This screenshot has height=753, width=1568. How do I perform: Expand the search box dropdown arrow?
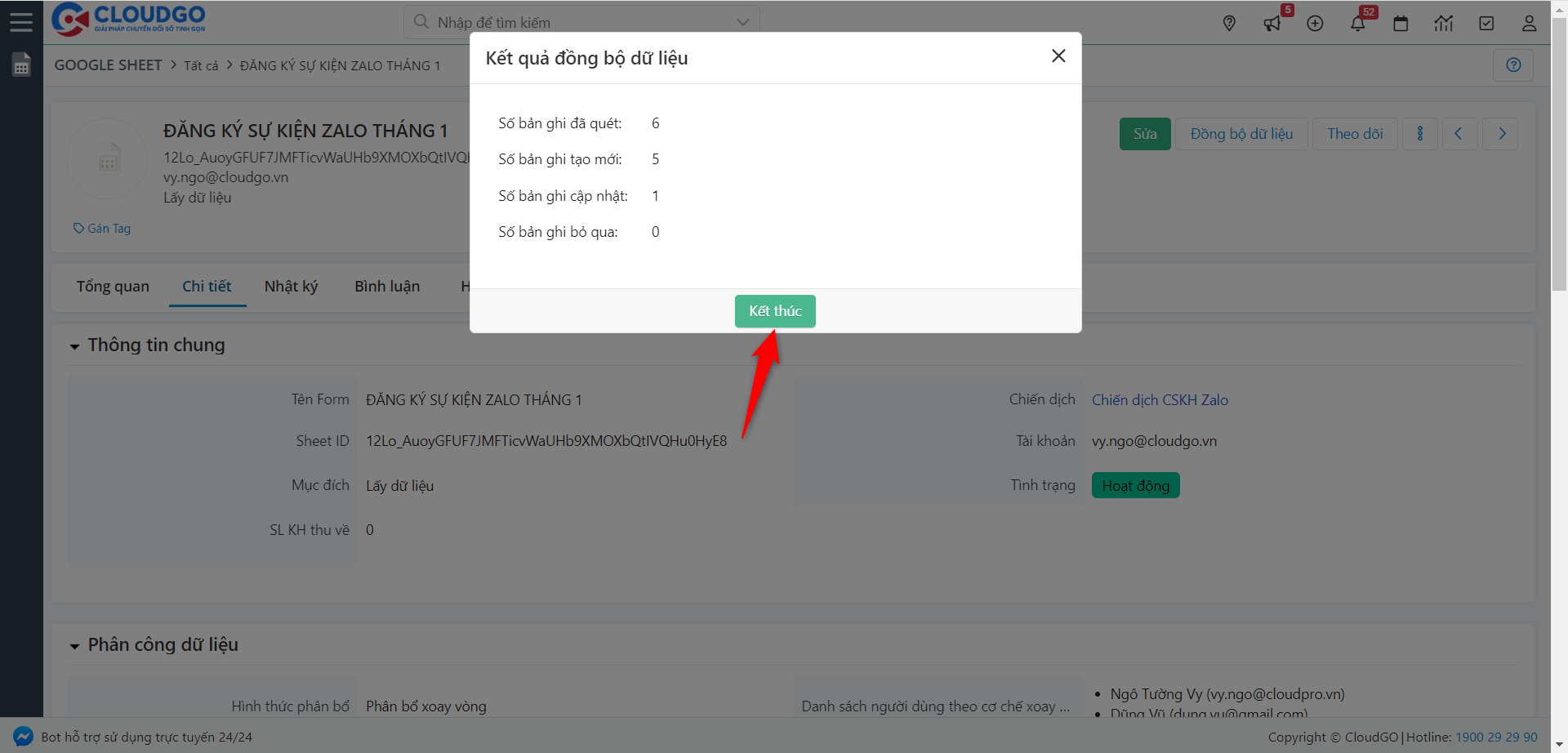click(742, 22)
